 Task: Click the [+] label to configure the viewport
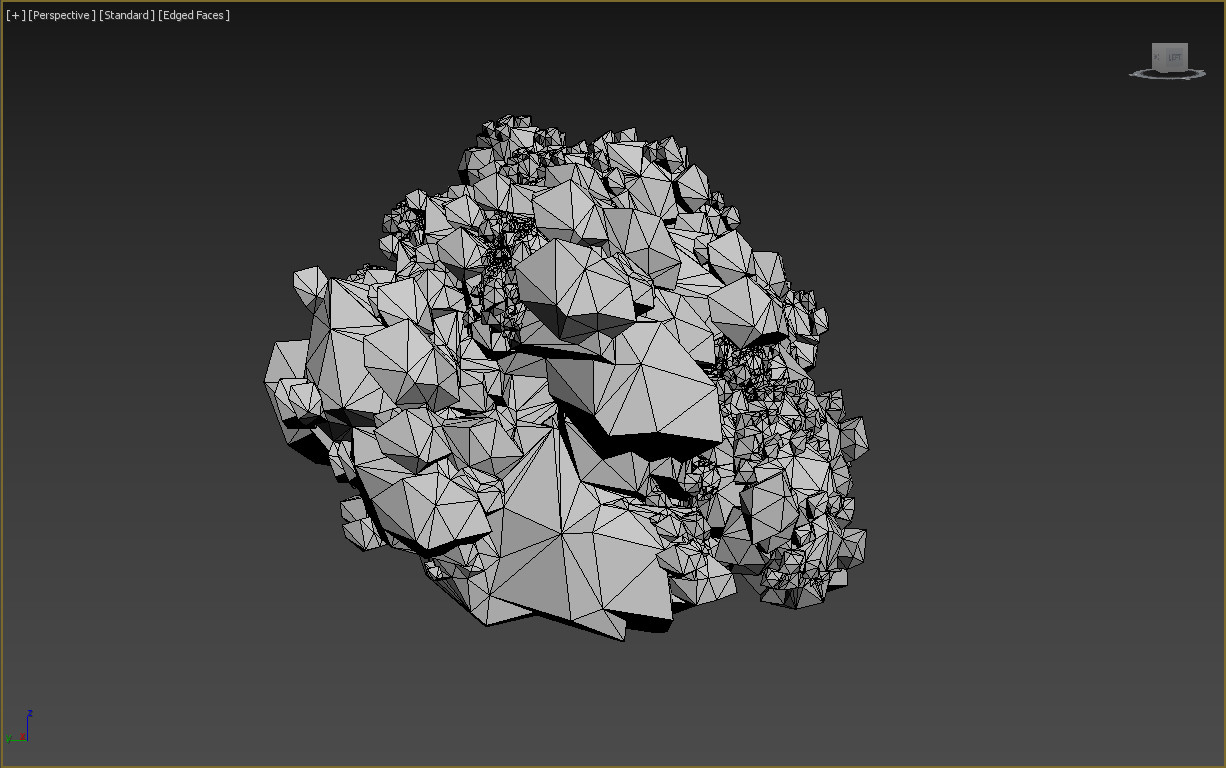pyautogui.click(x=15, y=15)
